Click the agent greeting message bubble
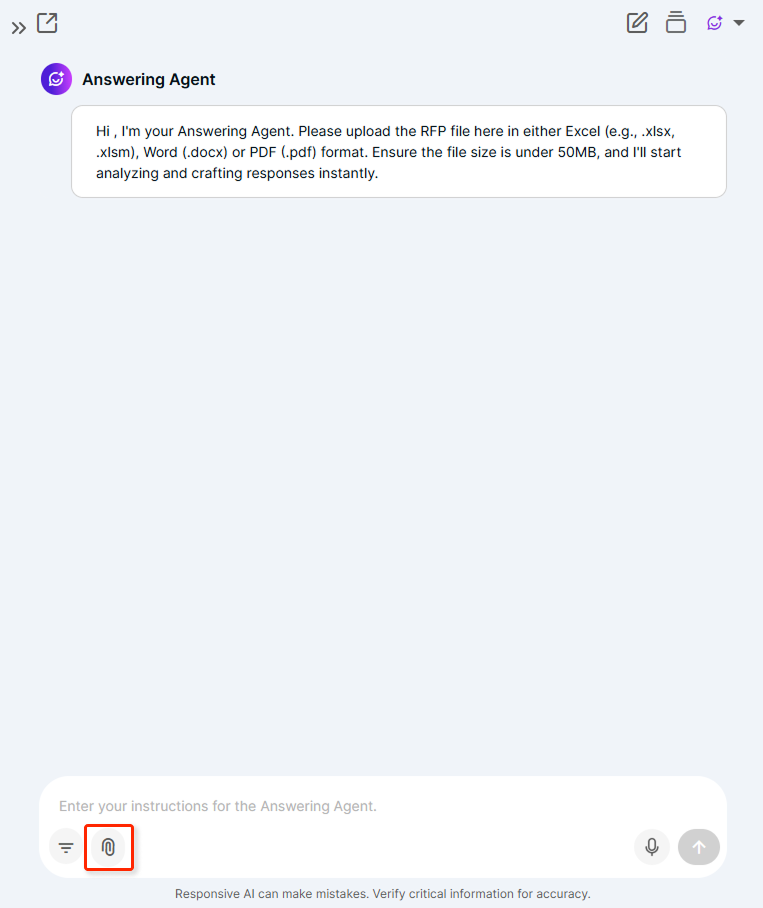 [399, 152]
